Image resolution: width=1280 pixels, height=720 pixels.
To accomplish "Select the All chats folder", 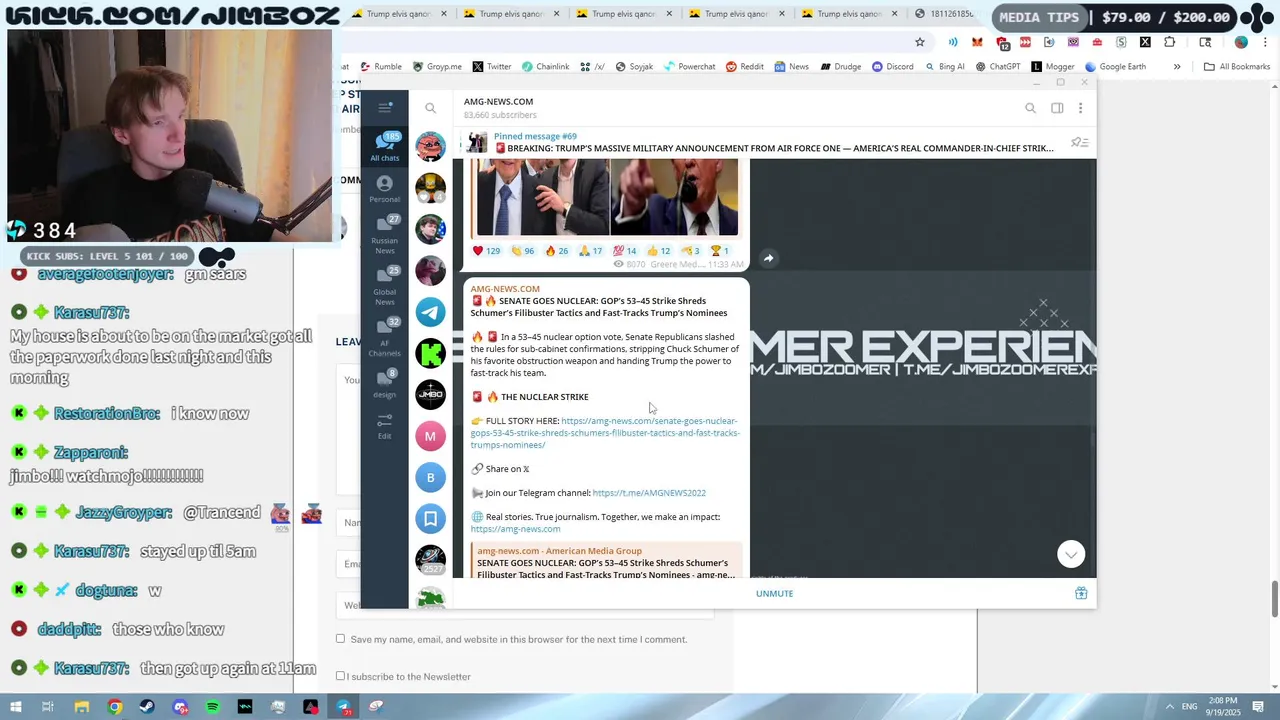I will click(385, 146).
